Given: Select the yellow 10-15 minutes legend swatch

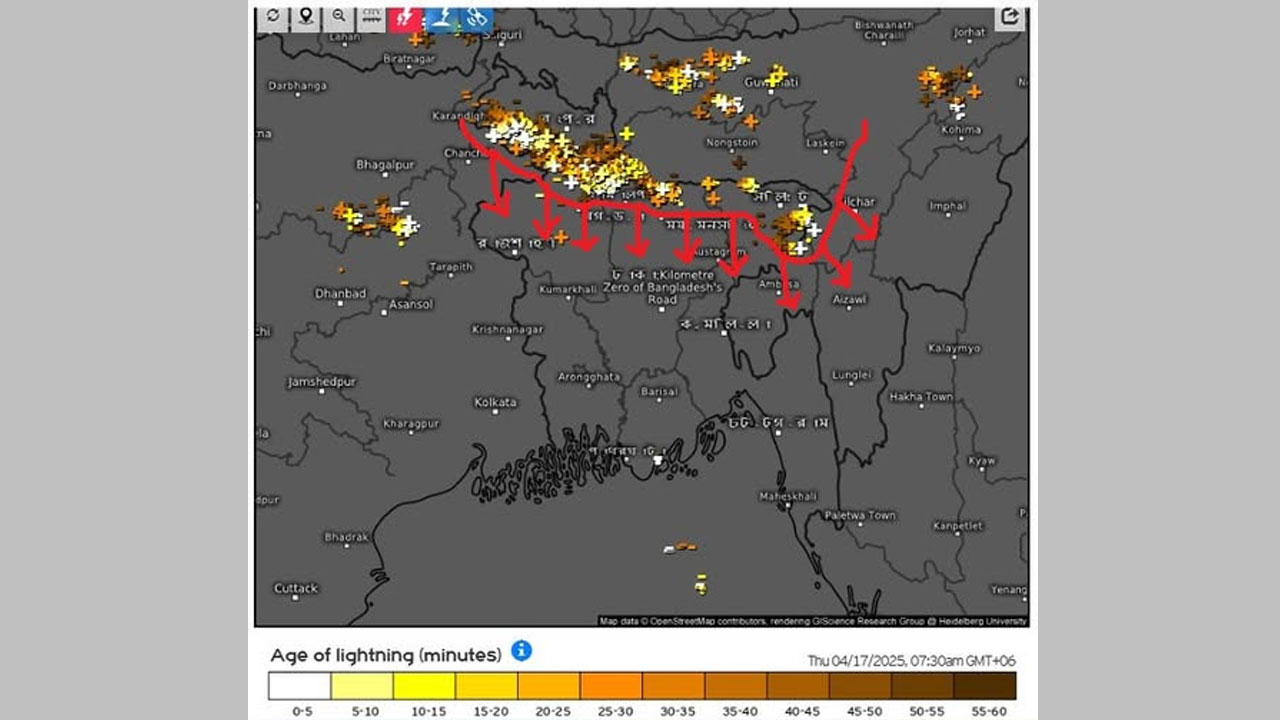Looking at the screenshot, I should pos(424,686).
